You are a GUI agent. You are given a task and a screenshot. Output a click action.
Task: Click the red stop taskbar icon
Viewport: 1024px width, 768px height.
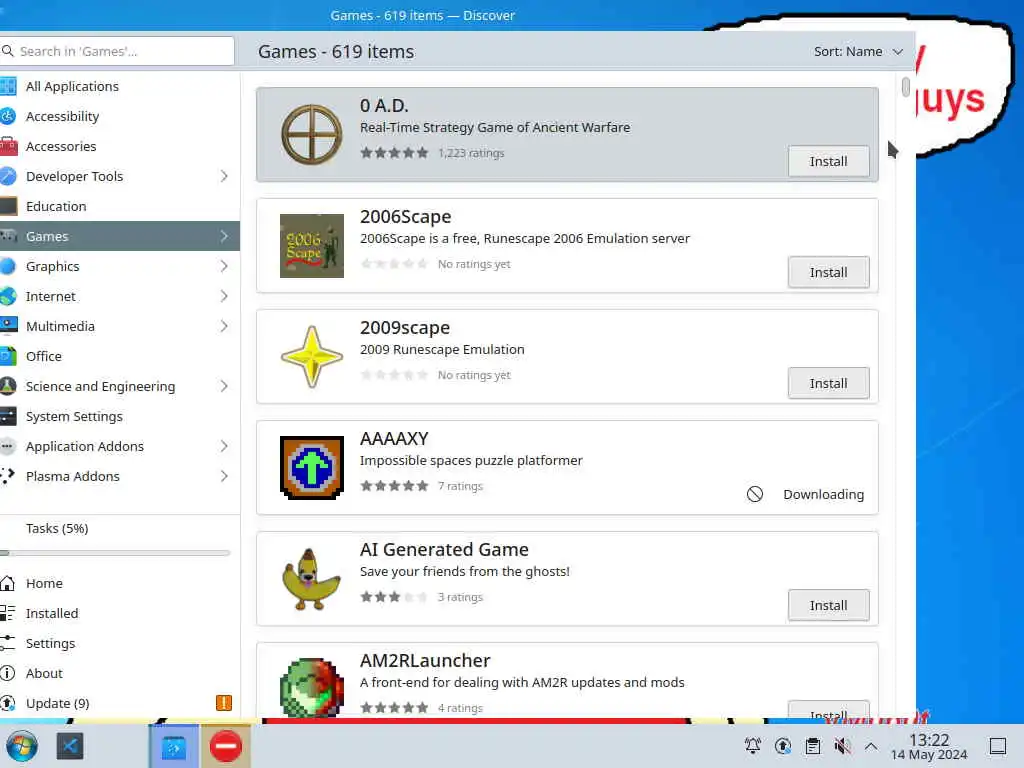[x=225, y=746]
